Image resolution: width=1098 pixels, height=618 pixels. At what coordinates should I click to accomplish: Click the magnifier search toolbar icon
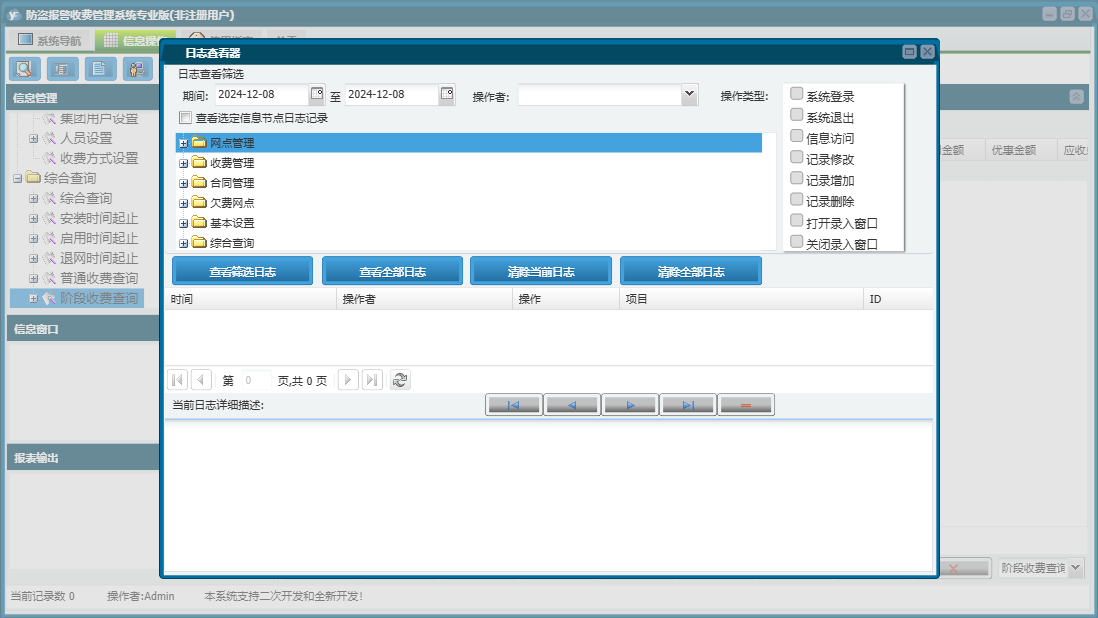tap(25, 69)
